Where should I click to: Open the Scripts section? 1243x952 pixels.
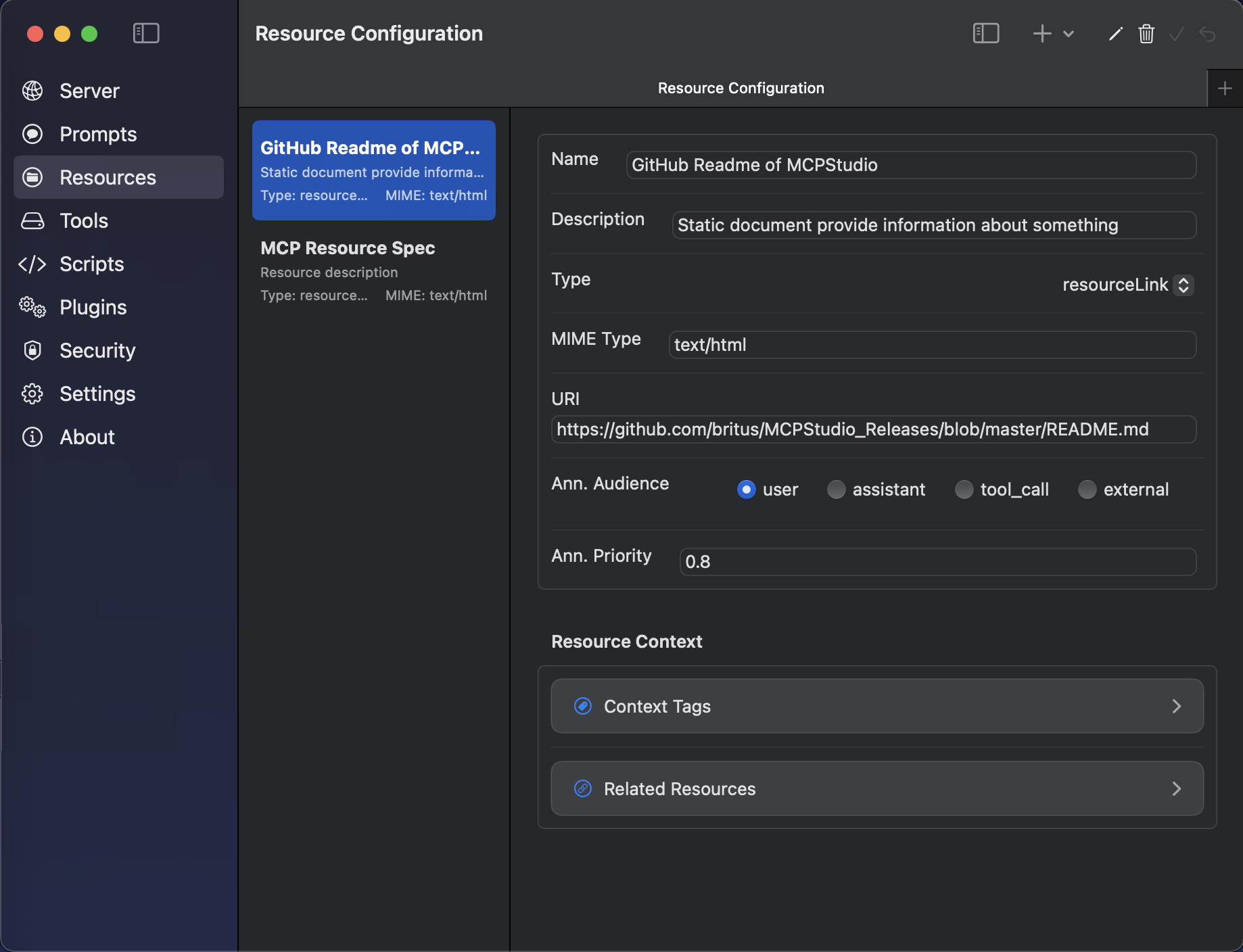[x=91, y=264]
